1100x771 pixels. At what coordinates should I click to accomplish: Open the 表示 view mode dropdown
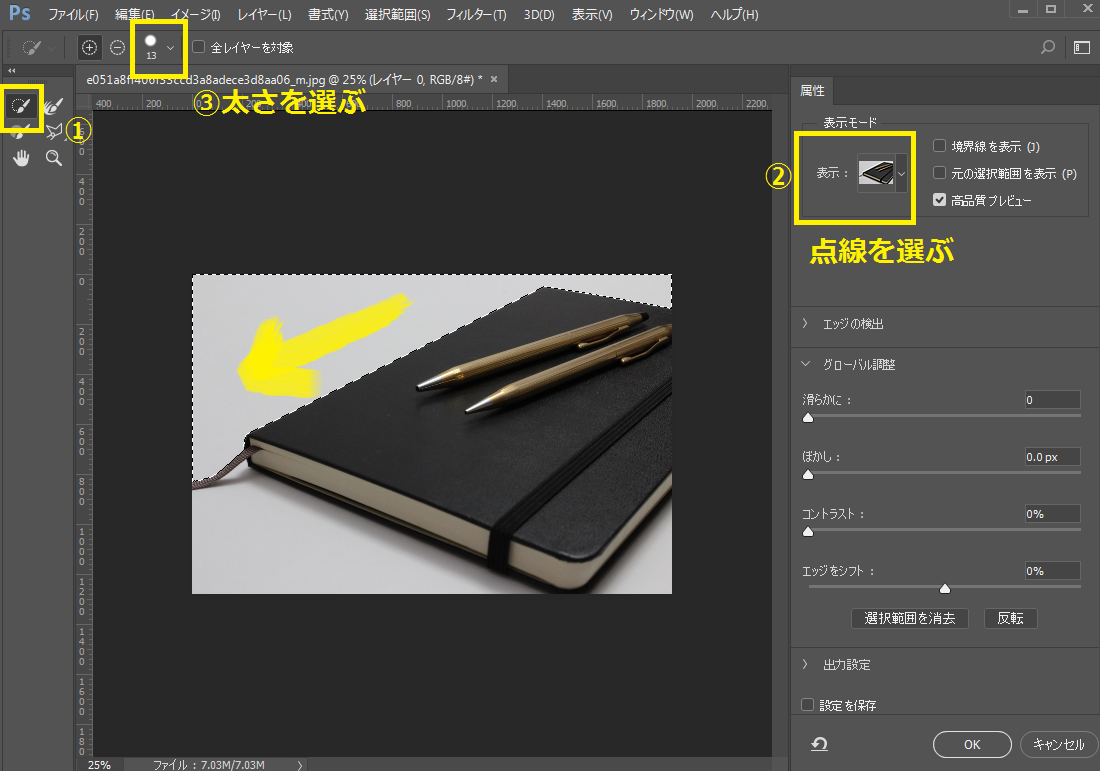pos(902,173)
